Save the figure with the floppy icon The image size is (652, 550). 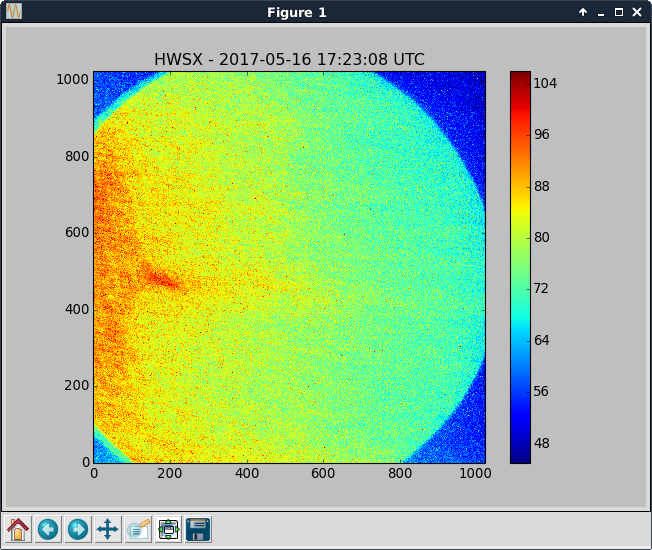(198, 529)
